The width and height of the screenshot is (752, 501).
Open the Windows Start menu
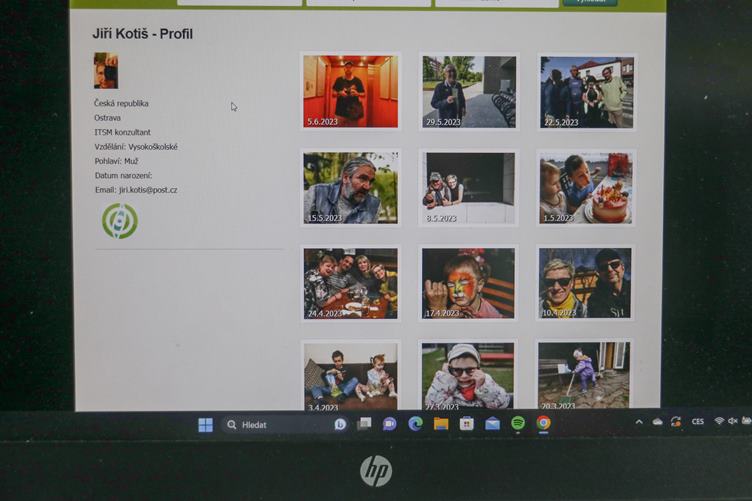[205, 425]
